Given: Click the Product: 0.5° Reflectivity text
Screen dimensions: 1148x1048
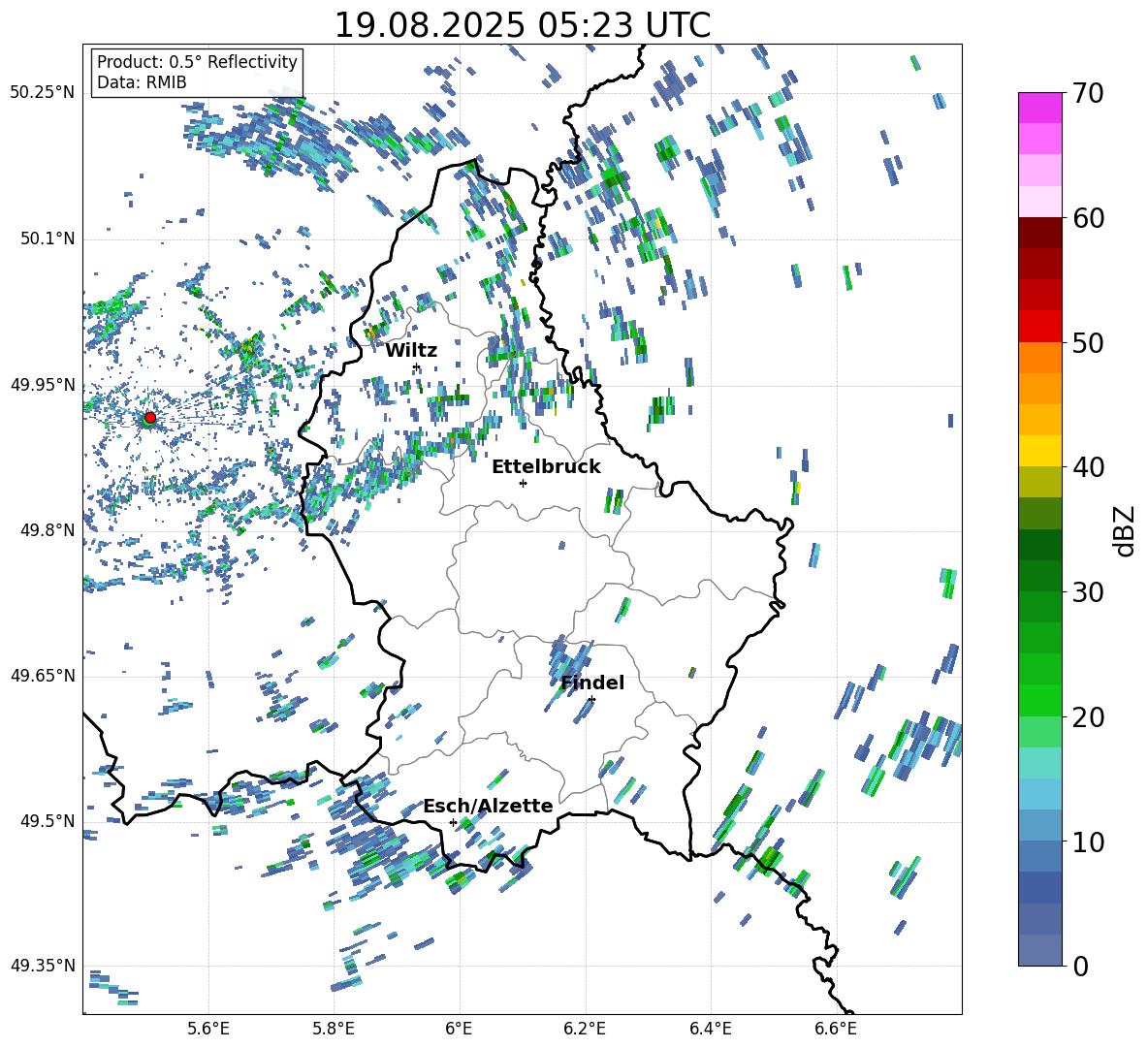Looking at the screenshot, I should (197, 61).
